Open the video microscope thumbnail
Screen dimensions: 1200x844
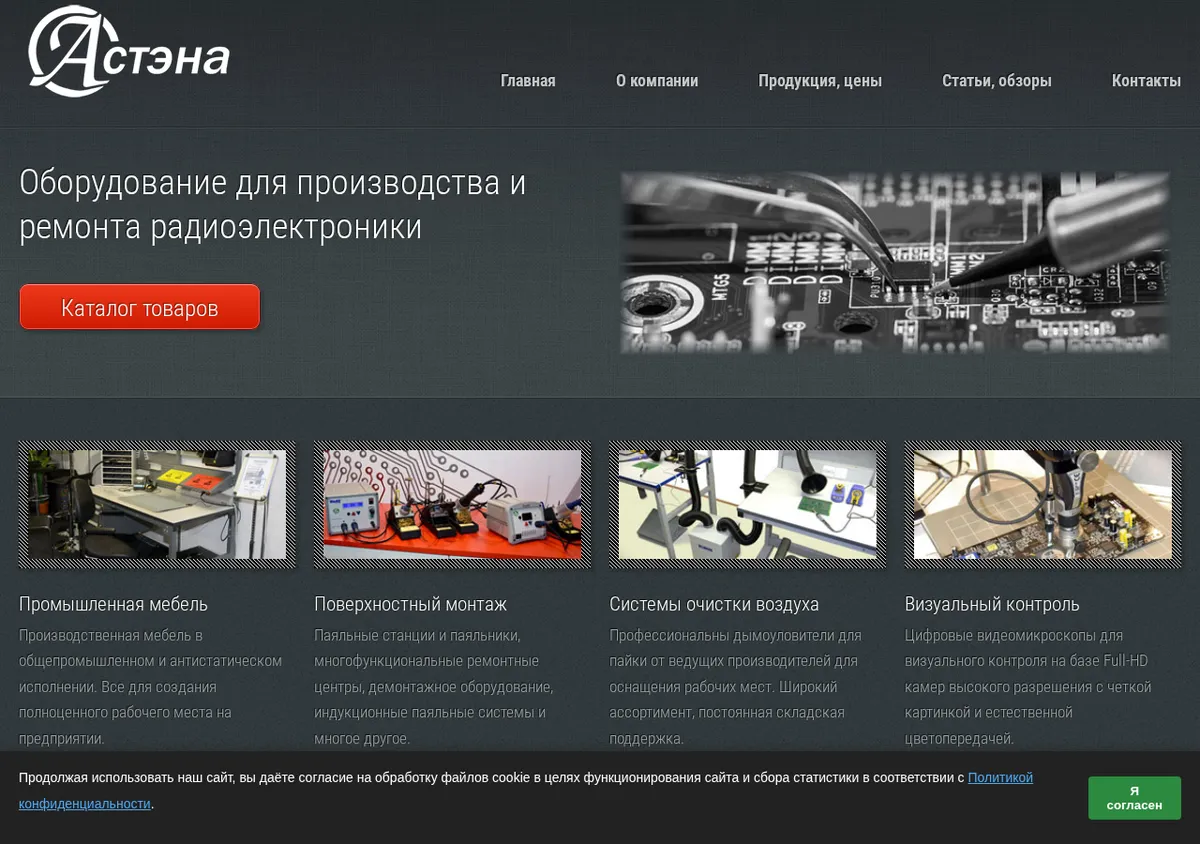1043,504
